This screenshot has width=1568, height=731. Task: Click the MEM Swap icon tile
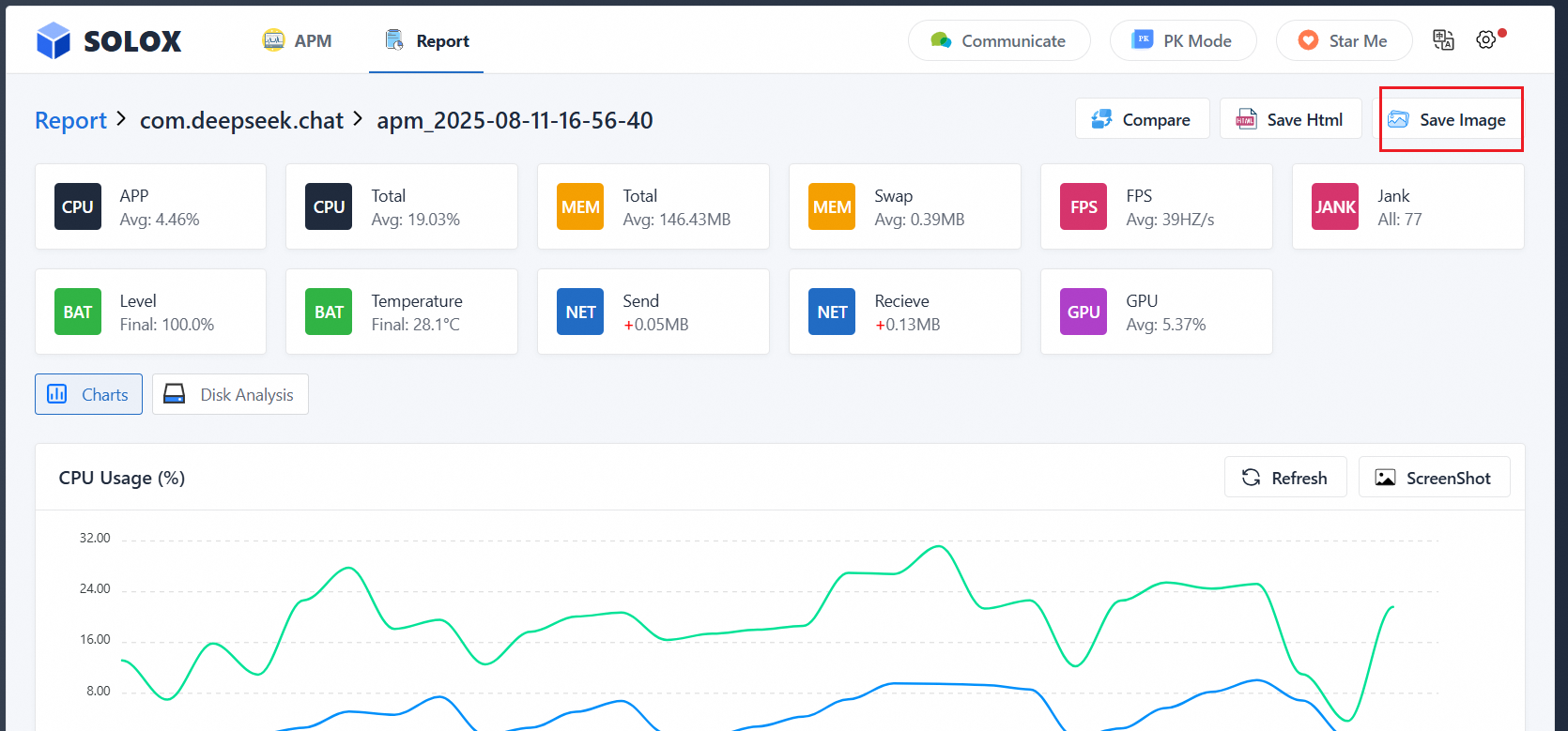click(832, 206)
